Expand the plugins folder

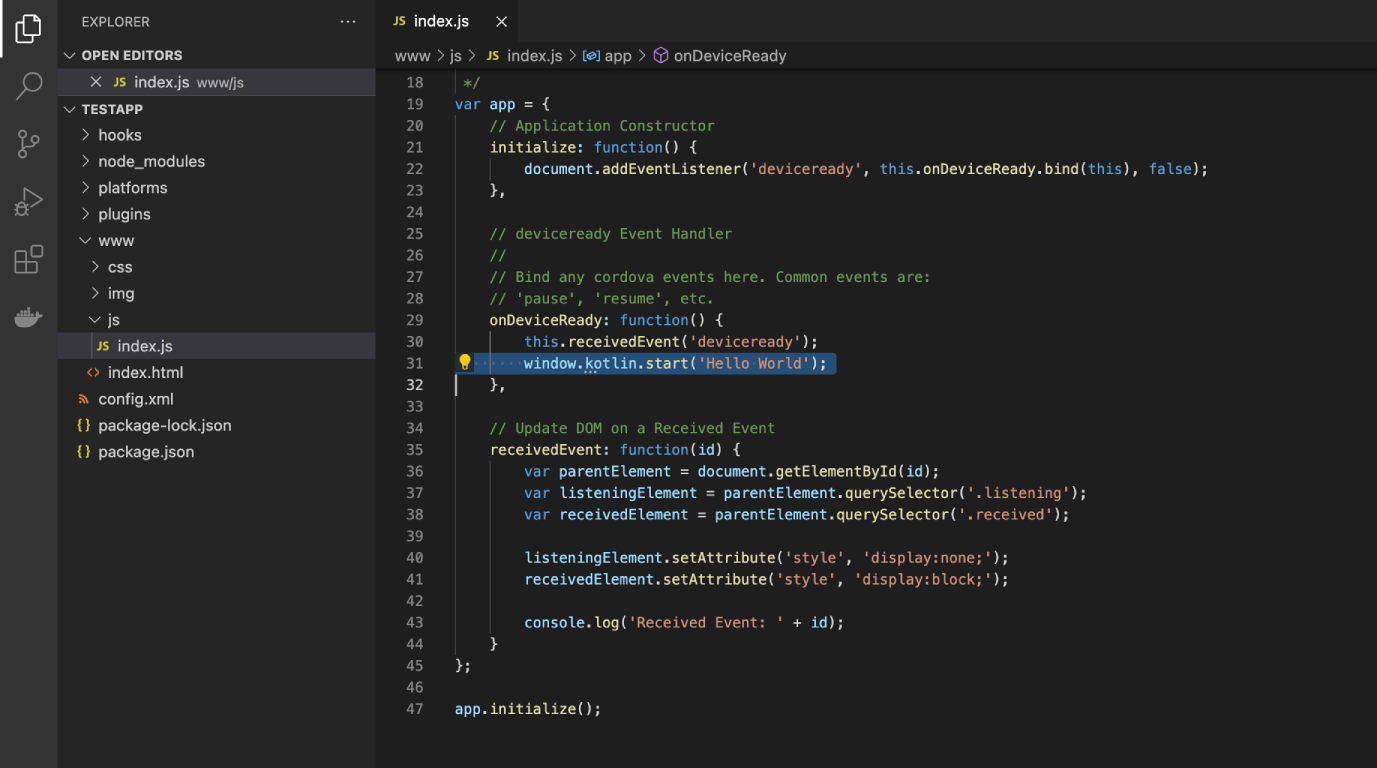86,214
